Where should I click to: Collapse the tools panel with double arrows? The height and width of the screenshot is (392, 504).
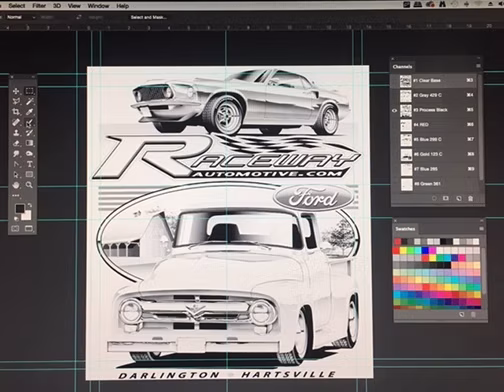pos(33,77)
